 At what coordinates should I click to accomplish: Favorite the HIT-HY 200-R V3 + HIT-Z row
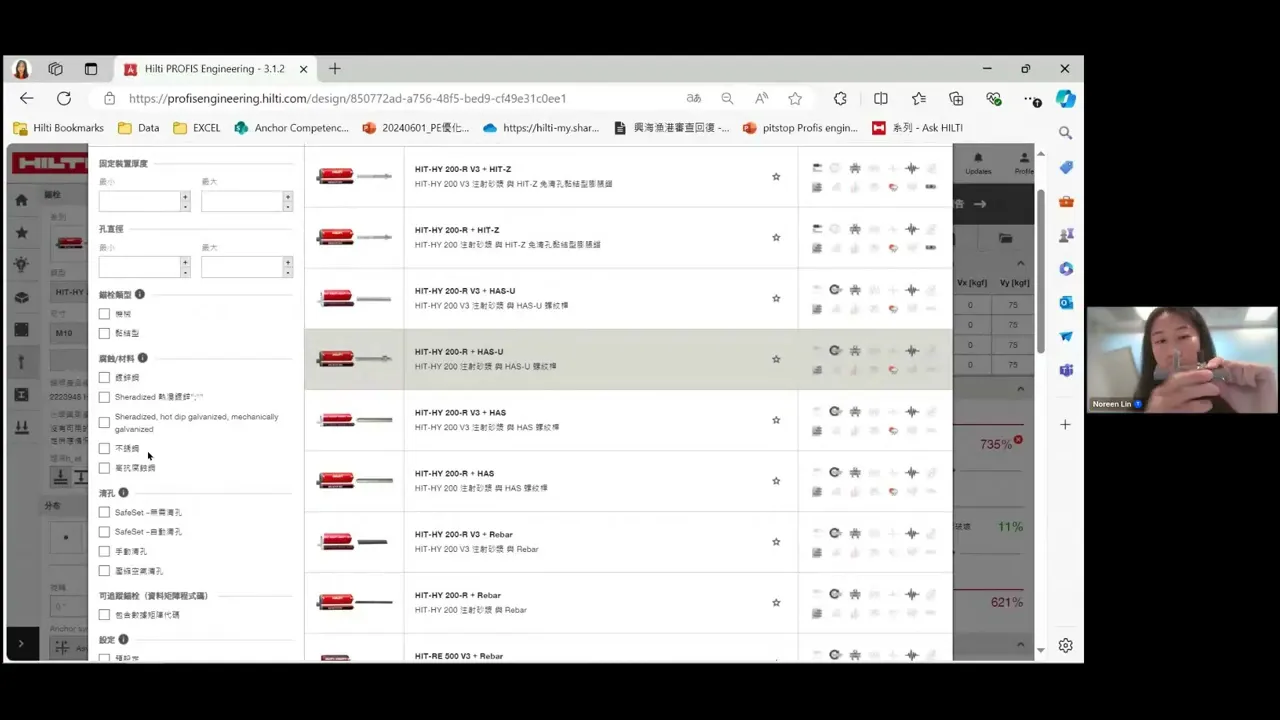pos(776,177)
